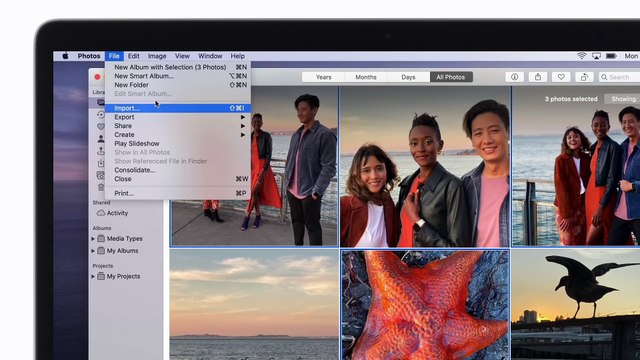Image resolution: width=640 pixels, height=360 pixels.
Task: Open Imports icon in the sidebar
Action: 101,163
